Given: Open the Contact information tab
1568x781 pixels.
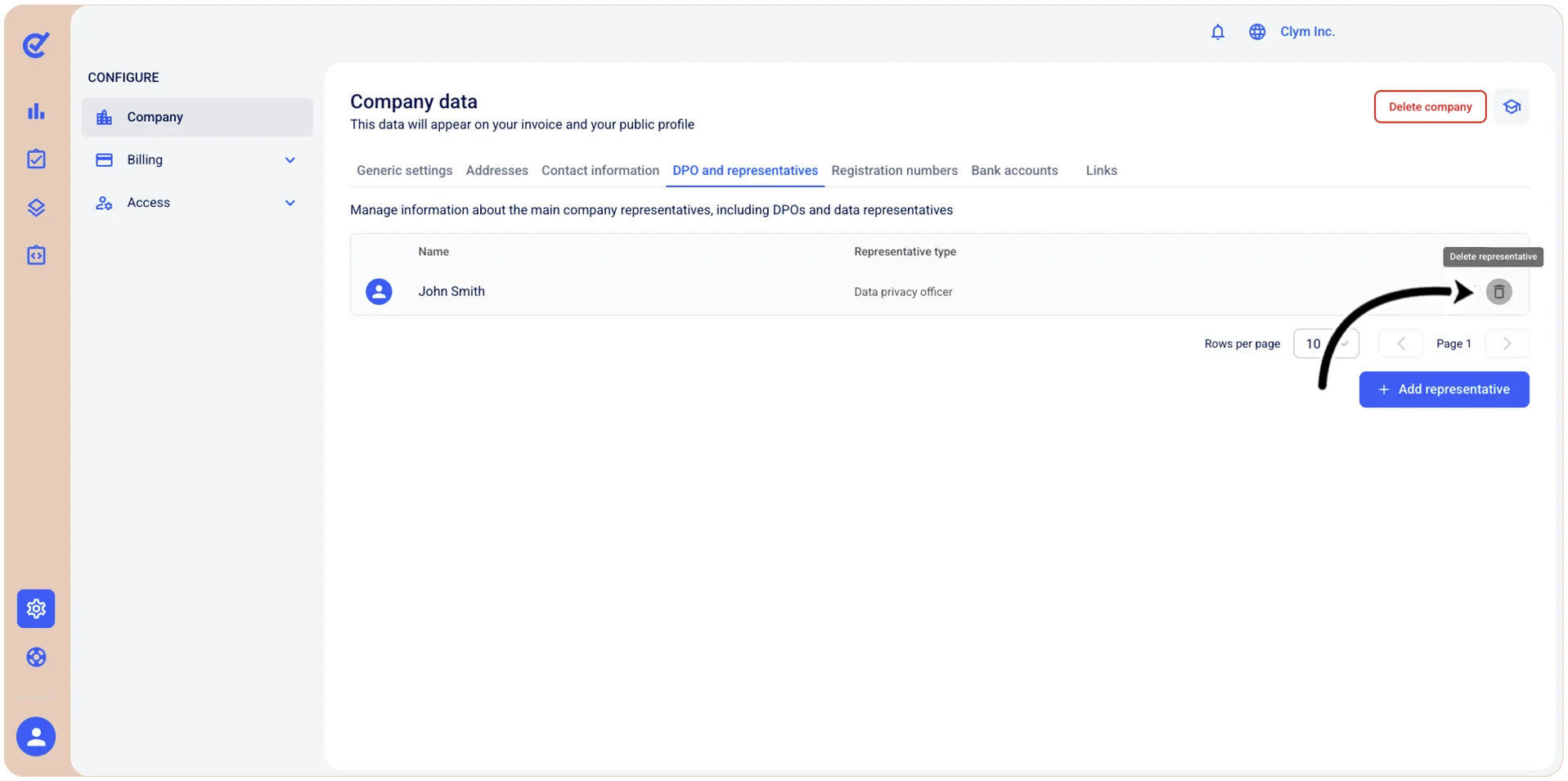Looking at the screenshot, I should pos(600,171).
